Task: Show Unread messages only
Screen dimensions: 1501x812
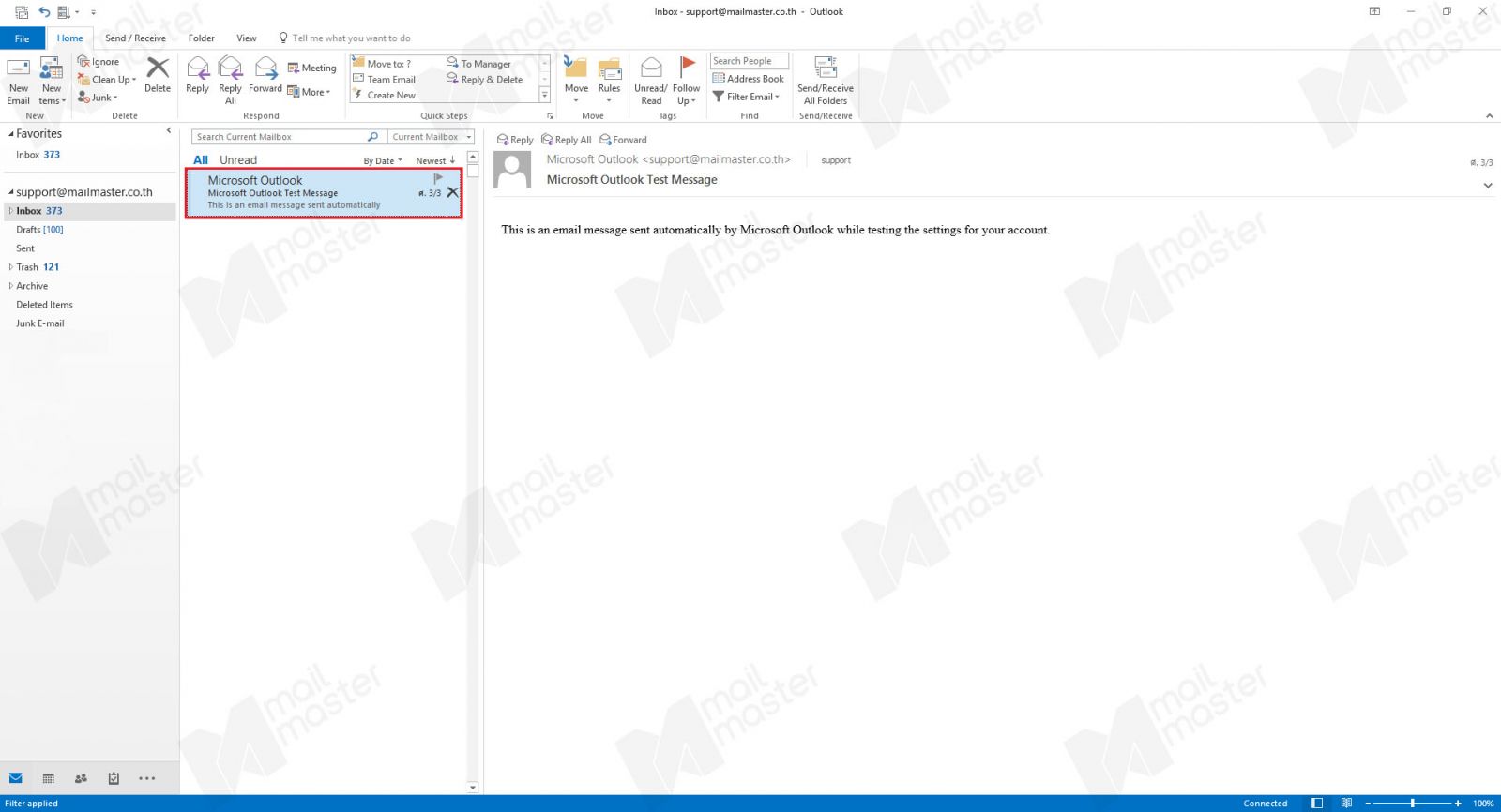Action: pos(238,160)
